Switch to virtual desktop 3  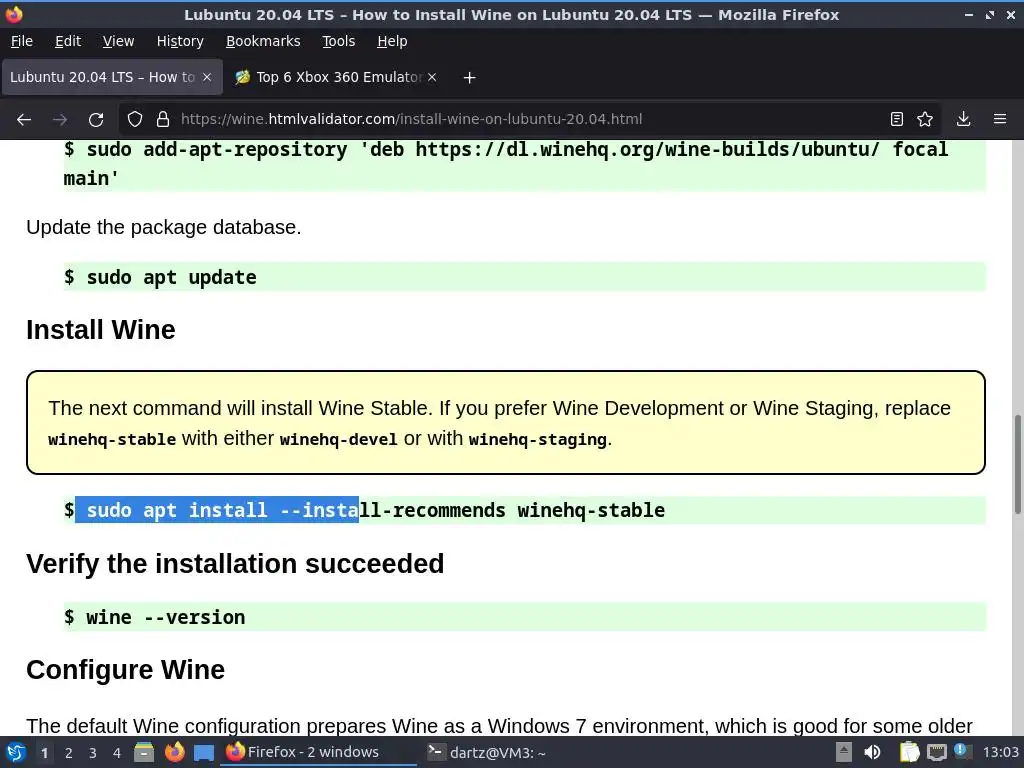point(93,753)
